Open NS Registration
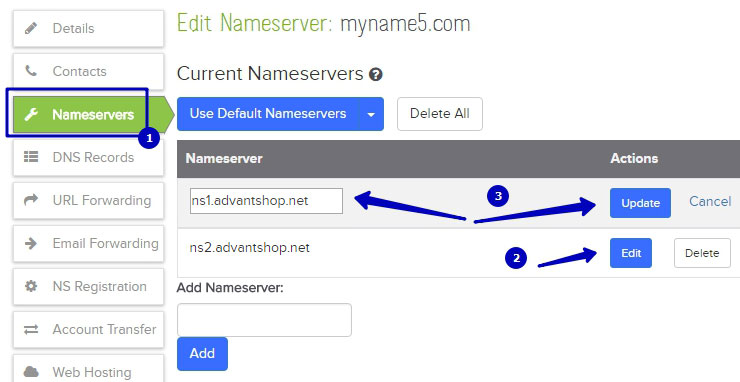 (88, 286)
